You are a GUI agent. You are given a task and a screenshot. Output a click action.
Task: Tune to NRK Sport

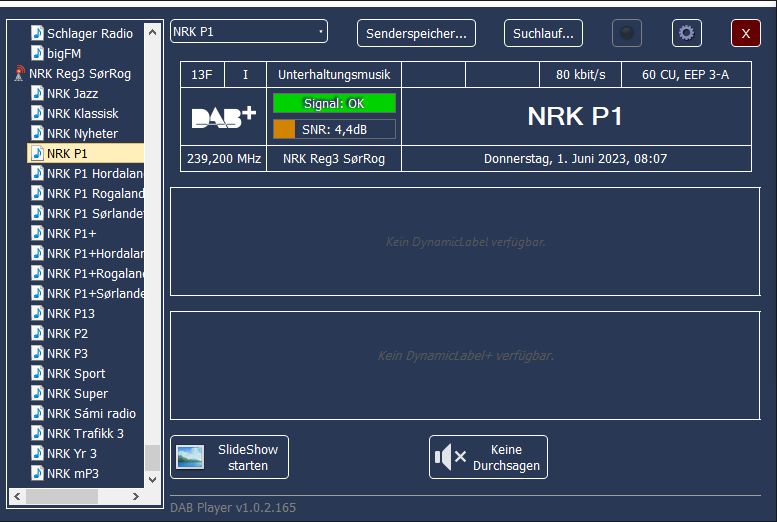pyautogui.click(x=76, y=374)
